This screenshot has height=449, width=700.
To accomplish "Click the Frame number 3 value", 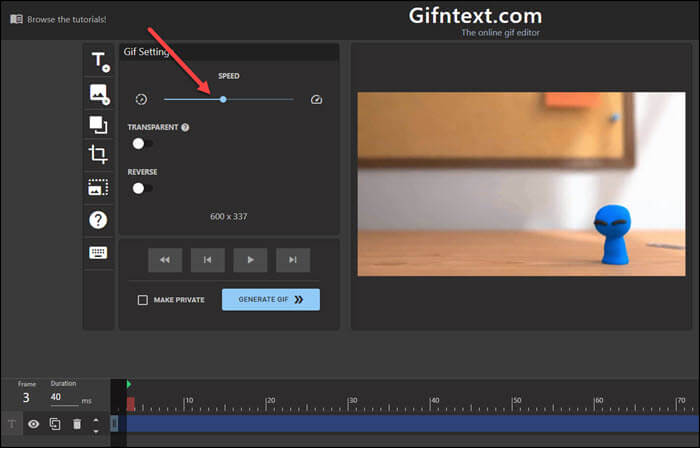I will [x=26, y=397].
